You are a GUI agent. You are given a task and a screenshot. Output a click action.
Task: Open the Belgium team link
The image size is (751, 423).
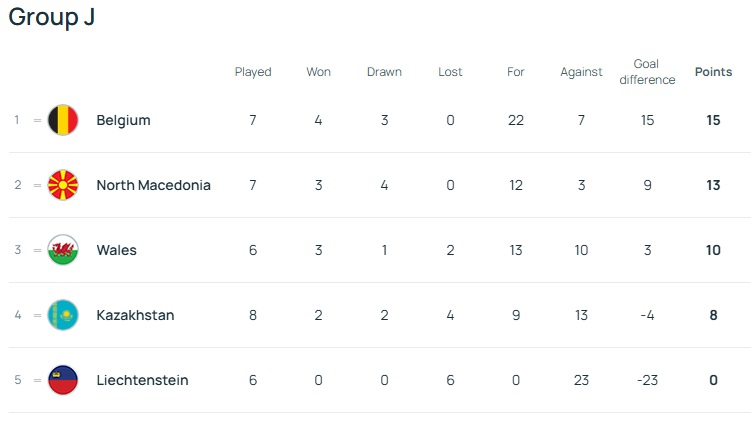123,120
